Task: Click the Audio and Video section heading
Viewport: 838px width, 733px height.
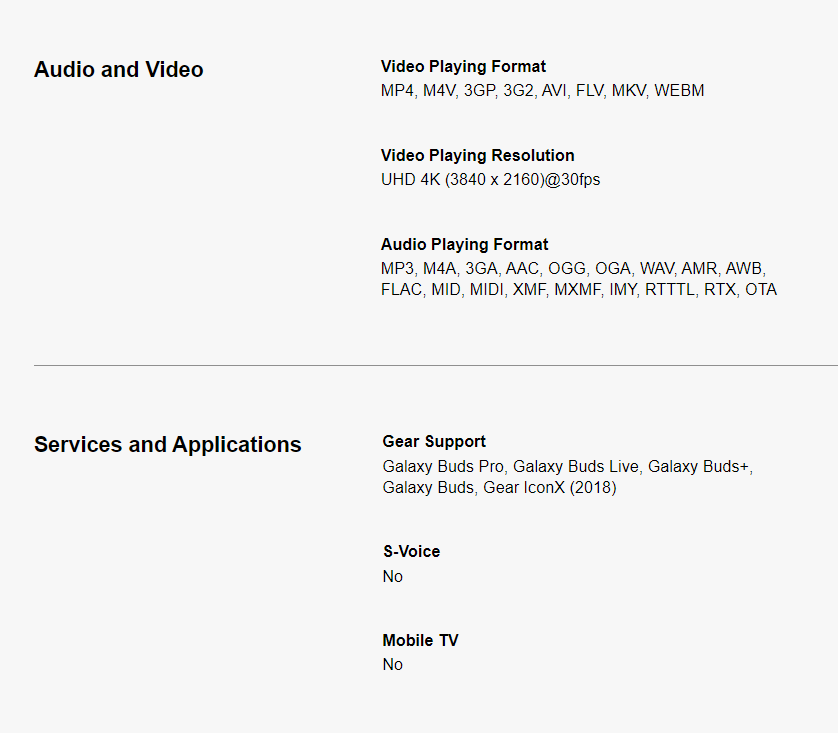Action: 118,70
